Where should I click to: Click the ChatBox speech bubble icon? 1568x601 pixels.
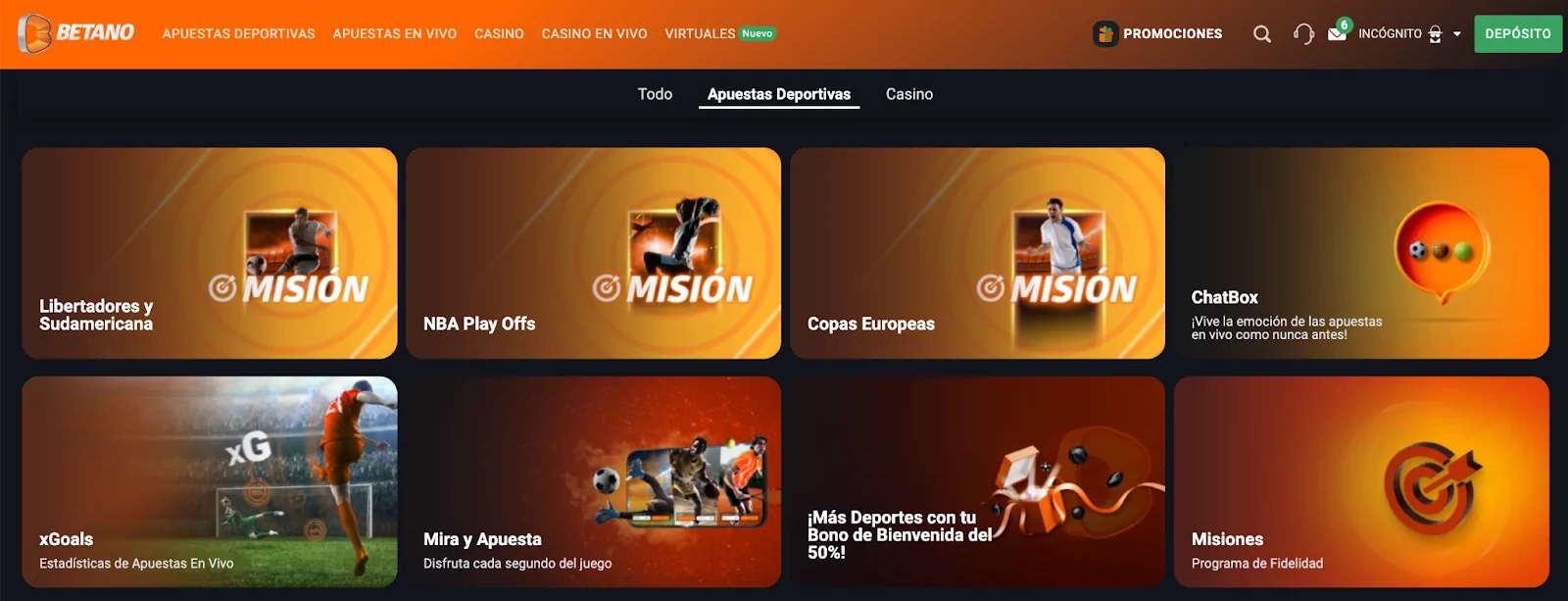(x=1442, y=254)
